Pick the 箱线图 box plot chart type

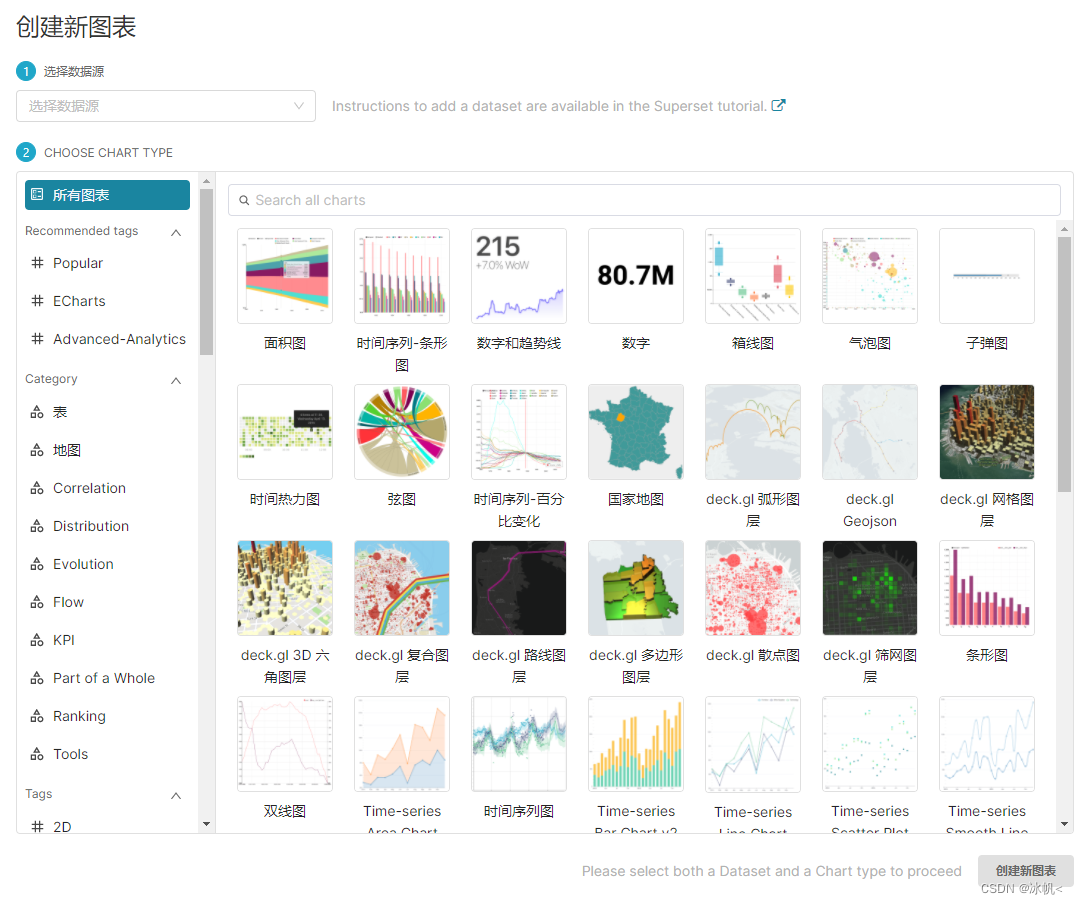752,276
